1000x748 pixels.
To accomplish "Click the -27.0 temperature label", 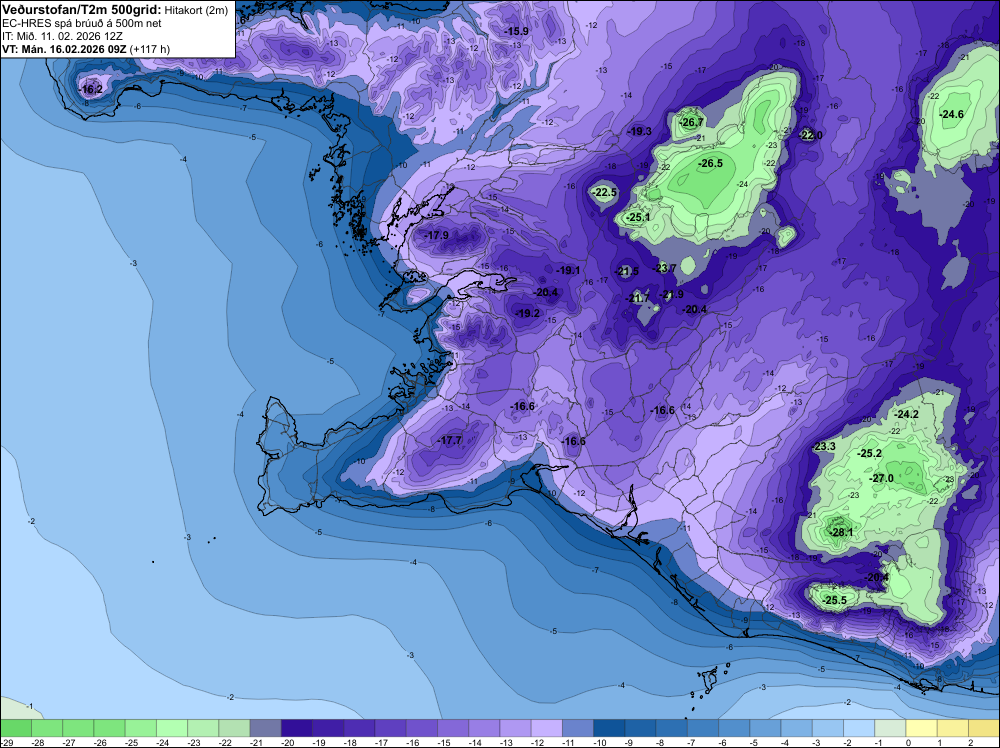I will point(881,478).
